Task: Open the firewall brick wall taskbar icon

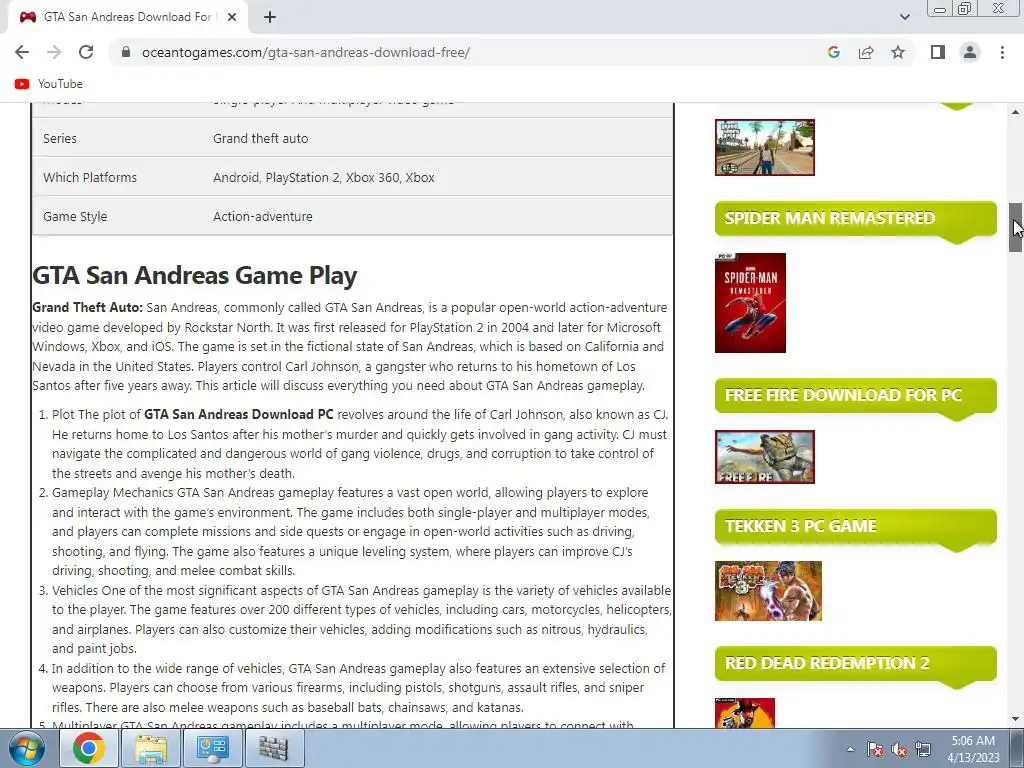Action: click(x=274, y=748)
